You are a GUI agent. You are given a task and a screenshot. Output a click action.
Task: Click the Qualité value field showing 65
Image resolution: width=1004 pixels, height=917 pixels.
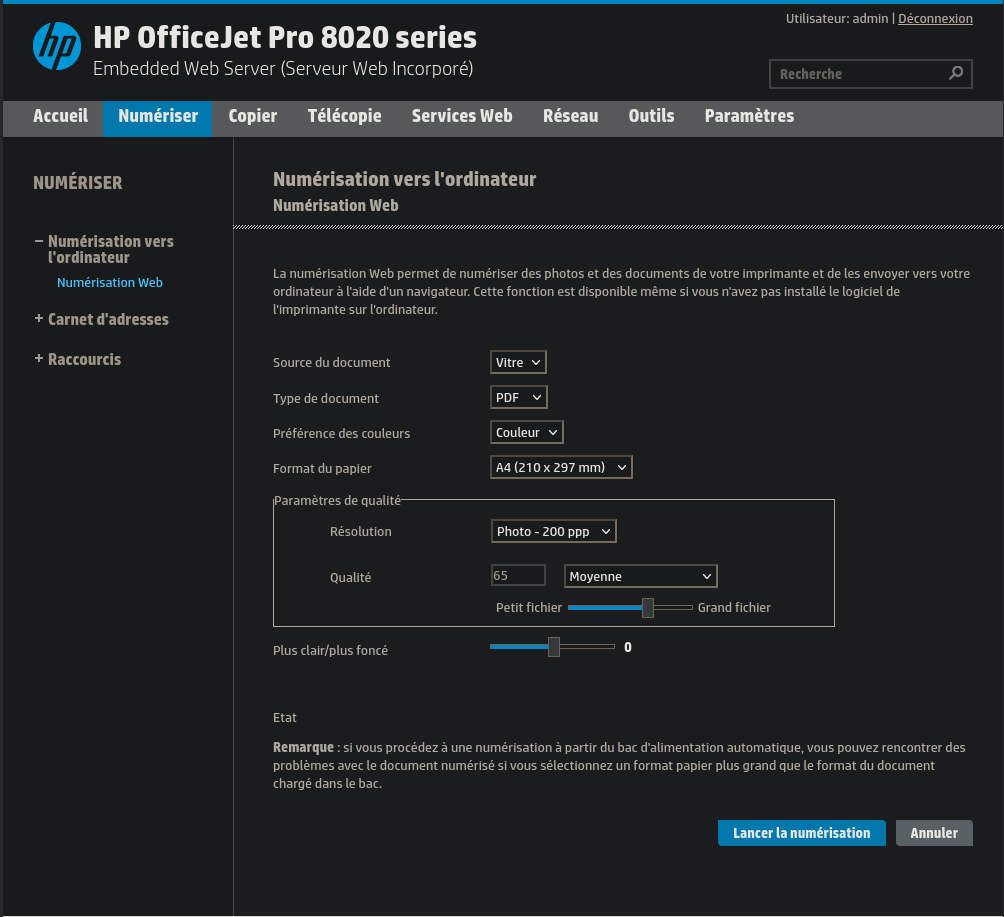[x=518, y=575]
